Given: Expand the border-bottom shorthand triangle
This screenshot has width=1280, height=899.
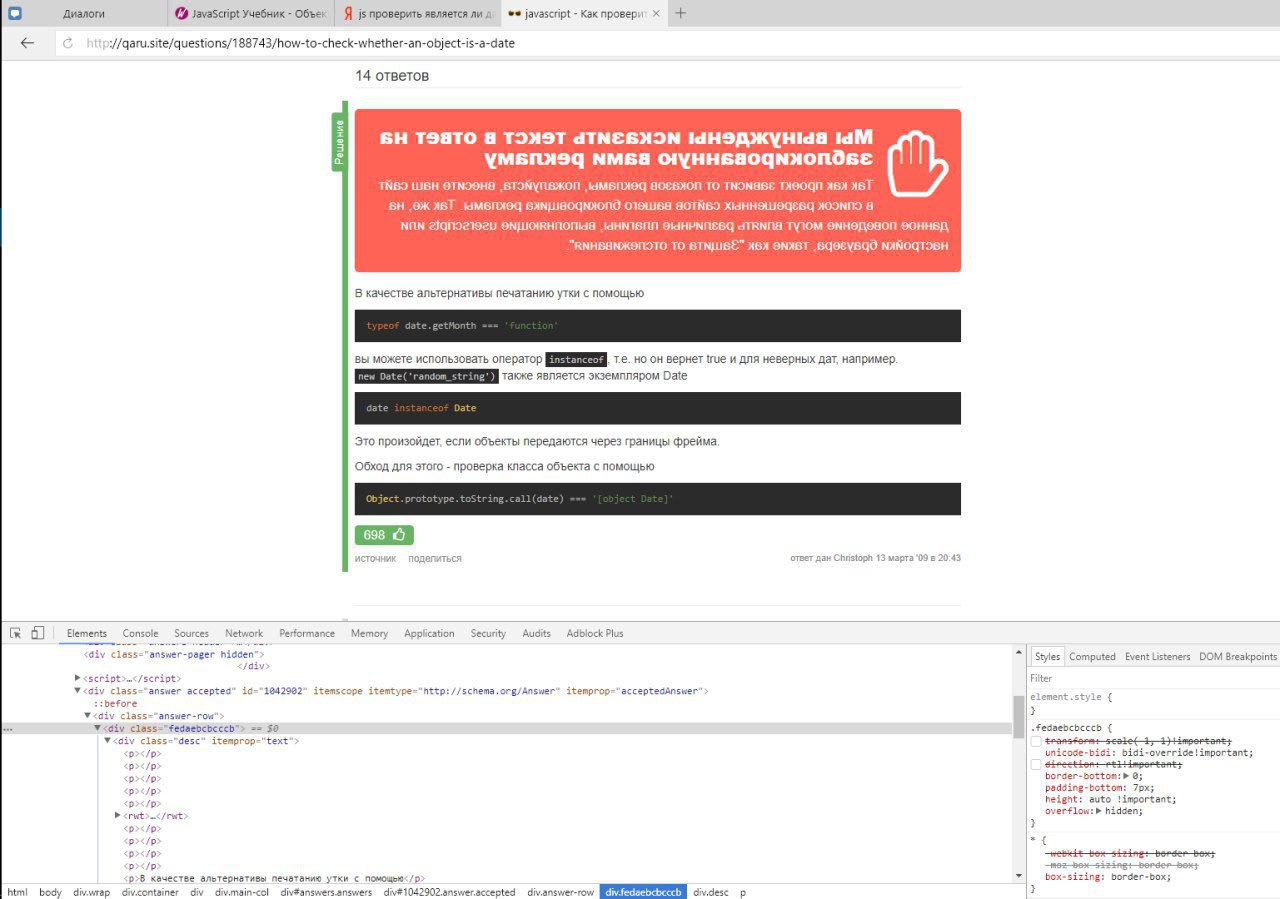Looking at the screenshot, I should point(1127,776).
